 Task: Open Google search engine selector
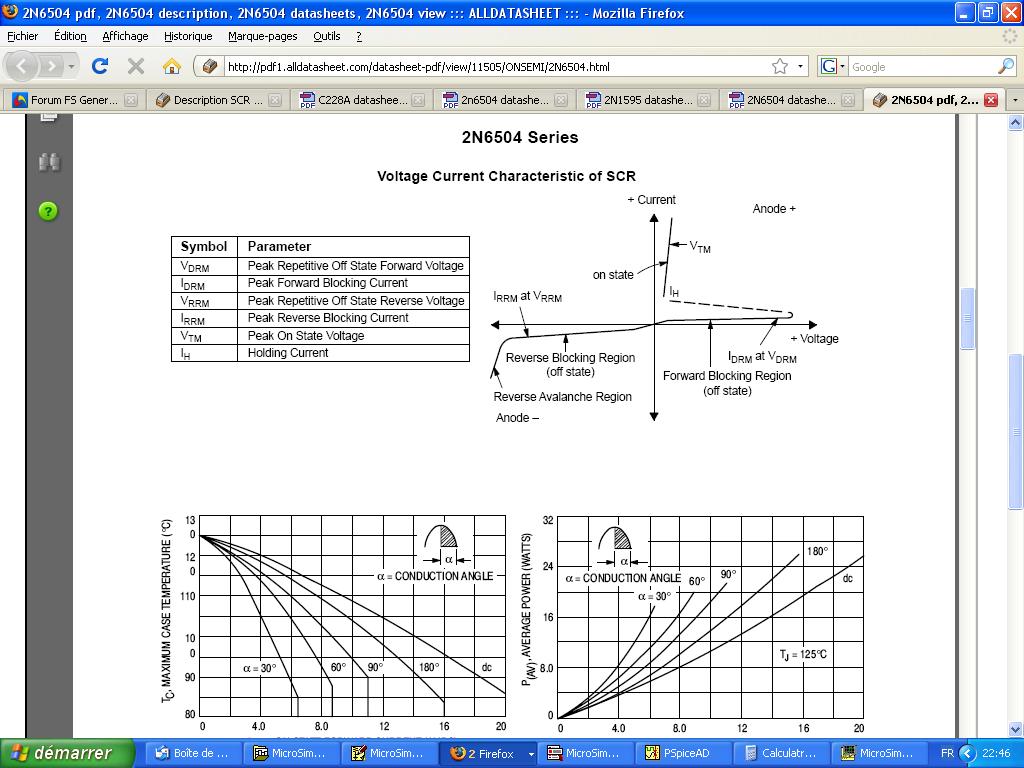[x=833, y=66]
